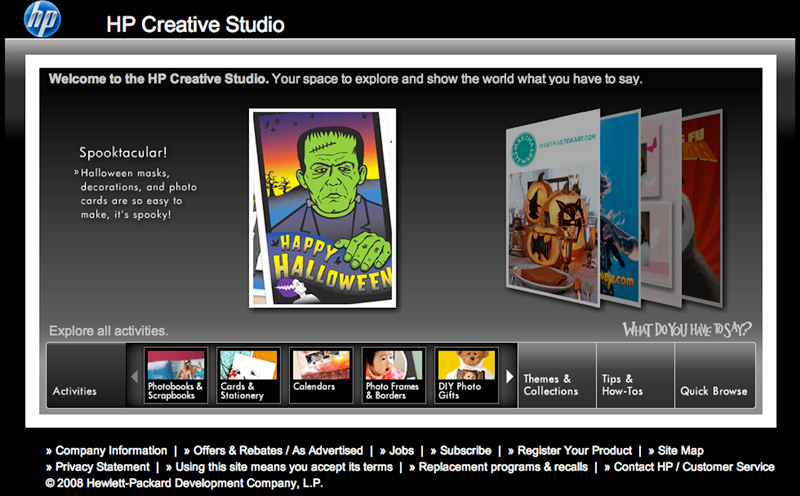Select the Activities tab

click(86, 376)
